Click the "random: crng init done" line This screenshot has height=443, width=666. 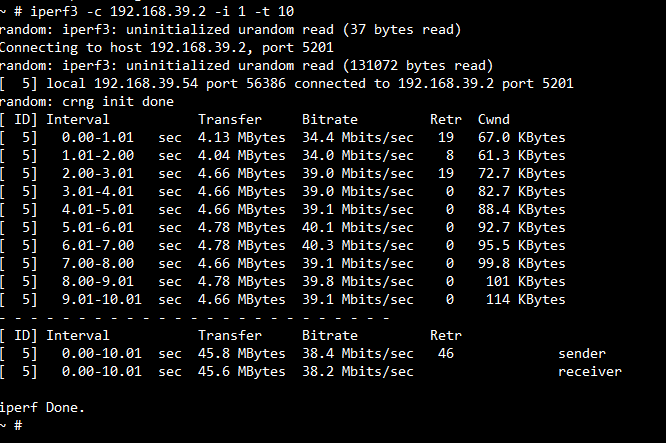tap(87, 102)
